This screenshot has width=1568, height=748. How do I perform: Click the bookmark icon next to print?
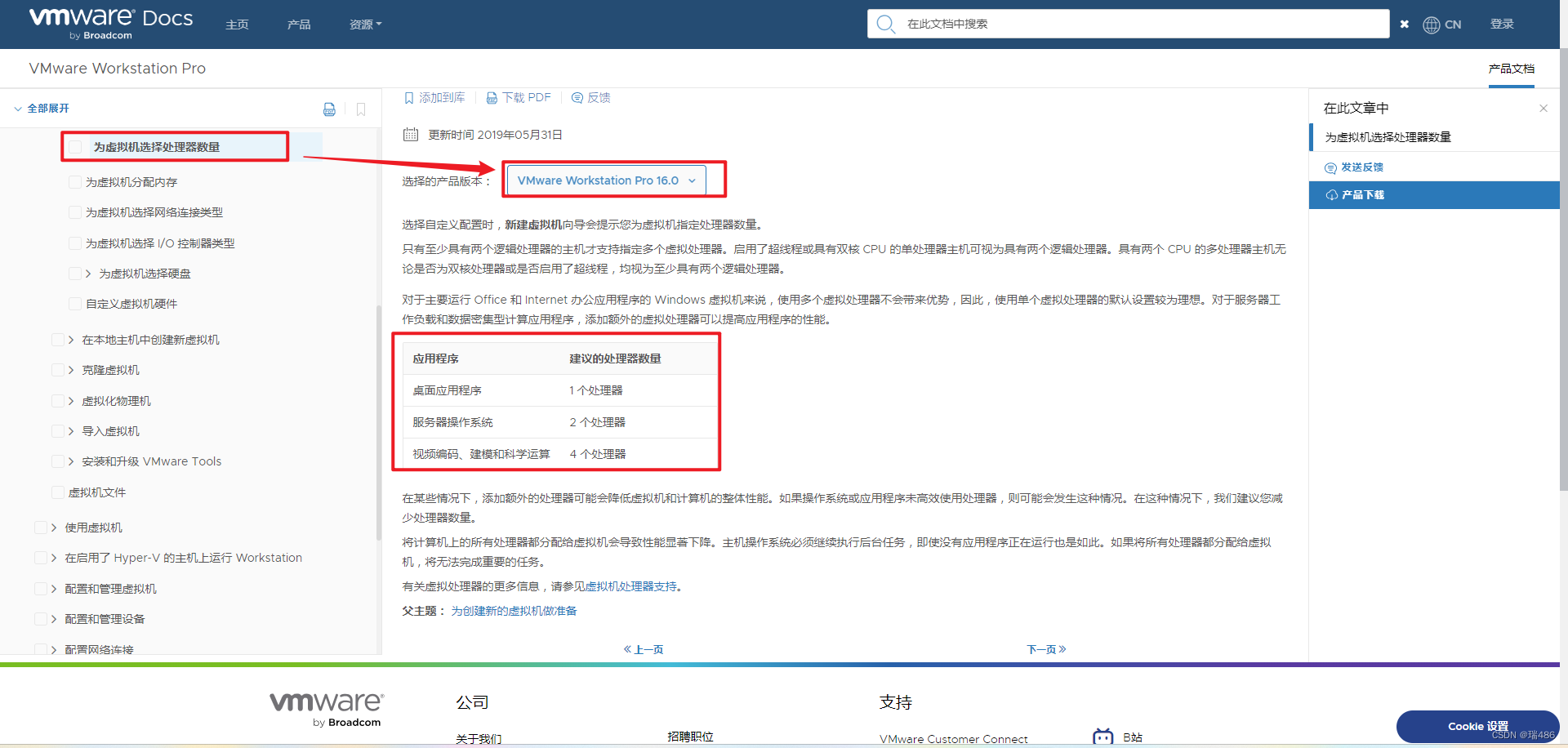[361, 109]
